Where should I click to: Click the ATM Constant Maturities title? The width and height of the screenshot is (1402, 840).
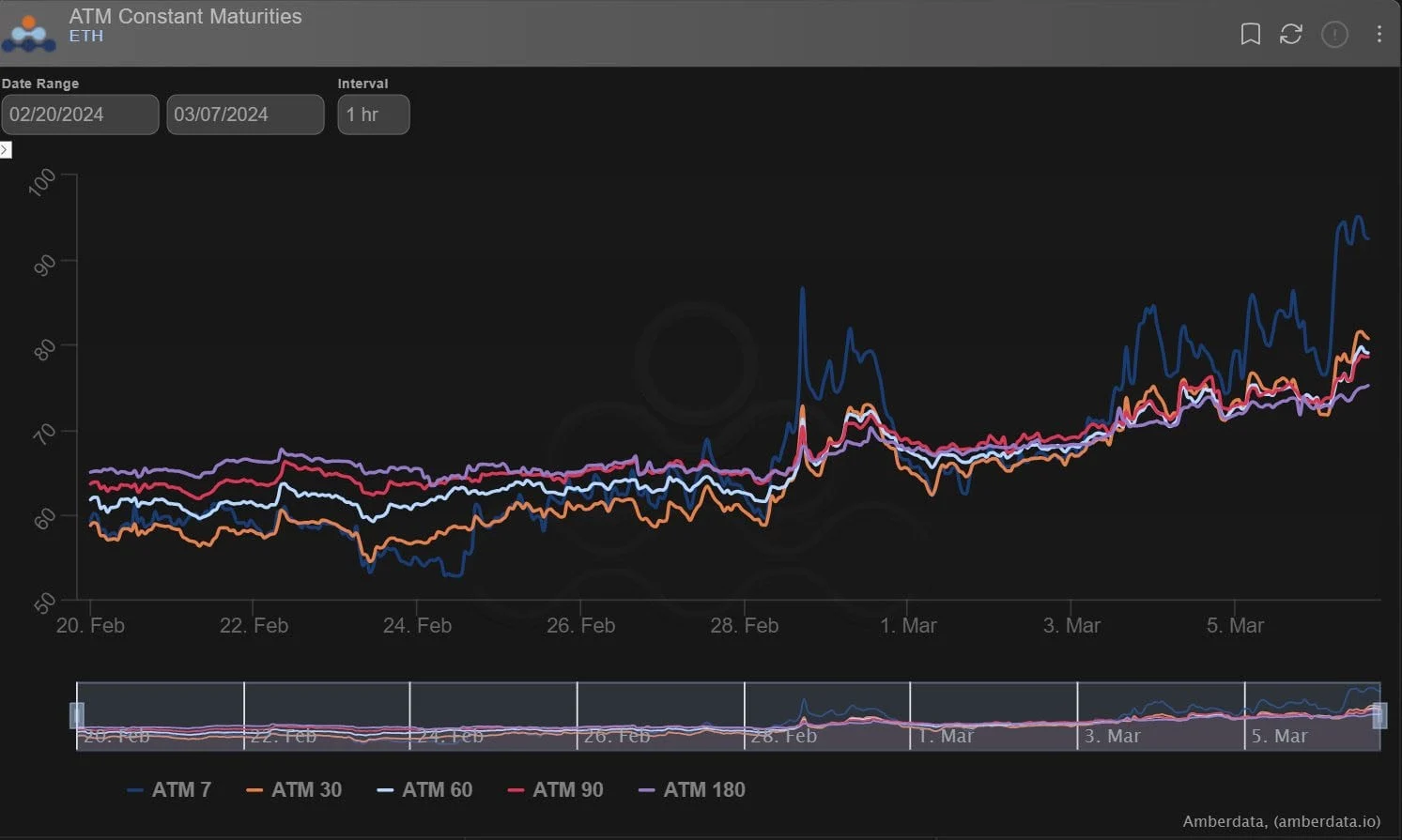tap(185, 16)
